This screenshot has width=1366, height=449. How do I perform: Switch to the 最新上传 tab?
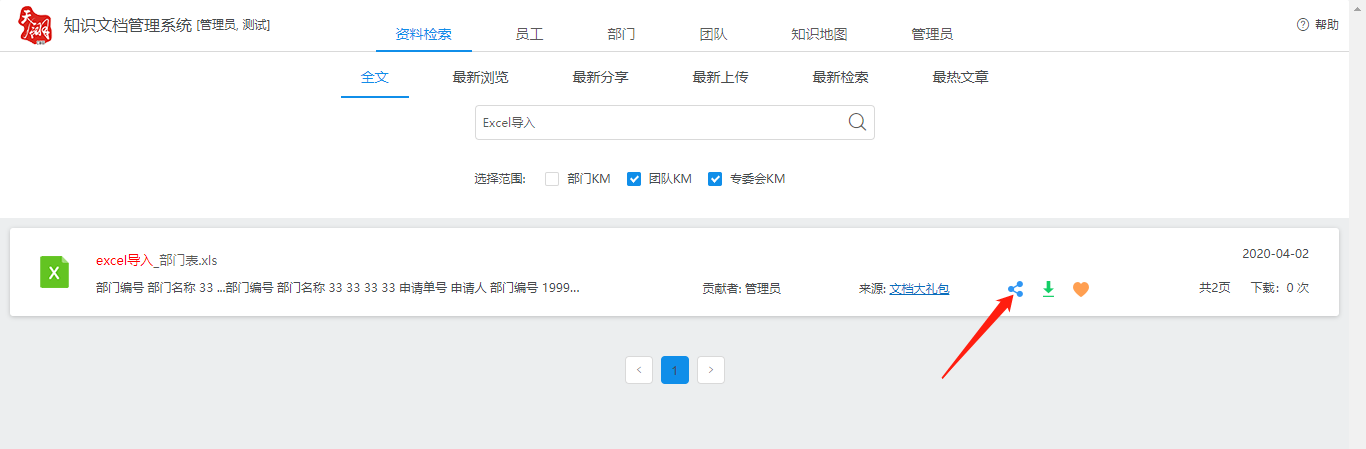(x=720, y=77)
